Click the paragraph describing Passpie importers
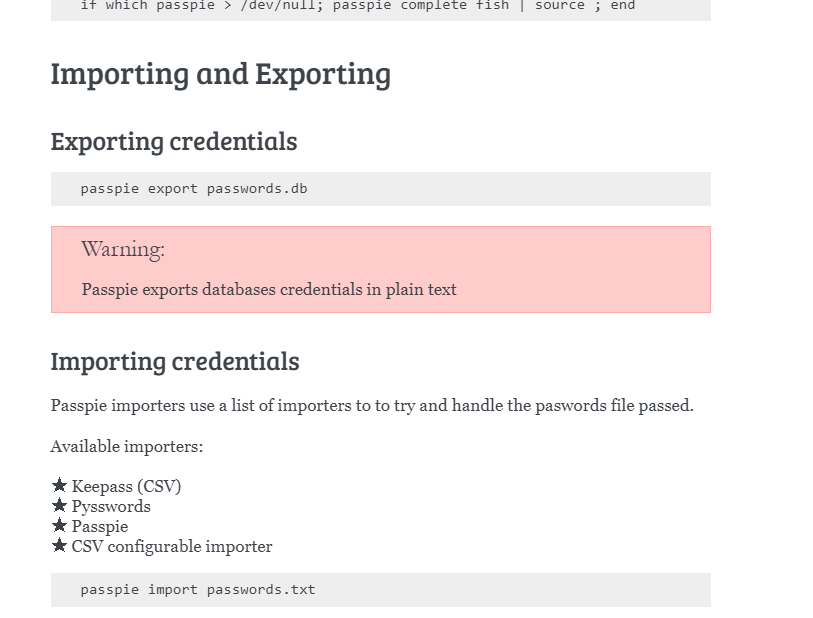The image size is (813, 618). tap(372, 406)
